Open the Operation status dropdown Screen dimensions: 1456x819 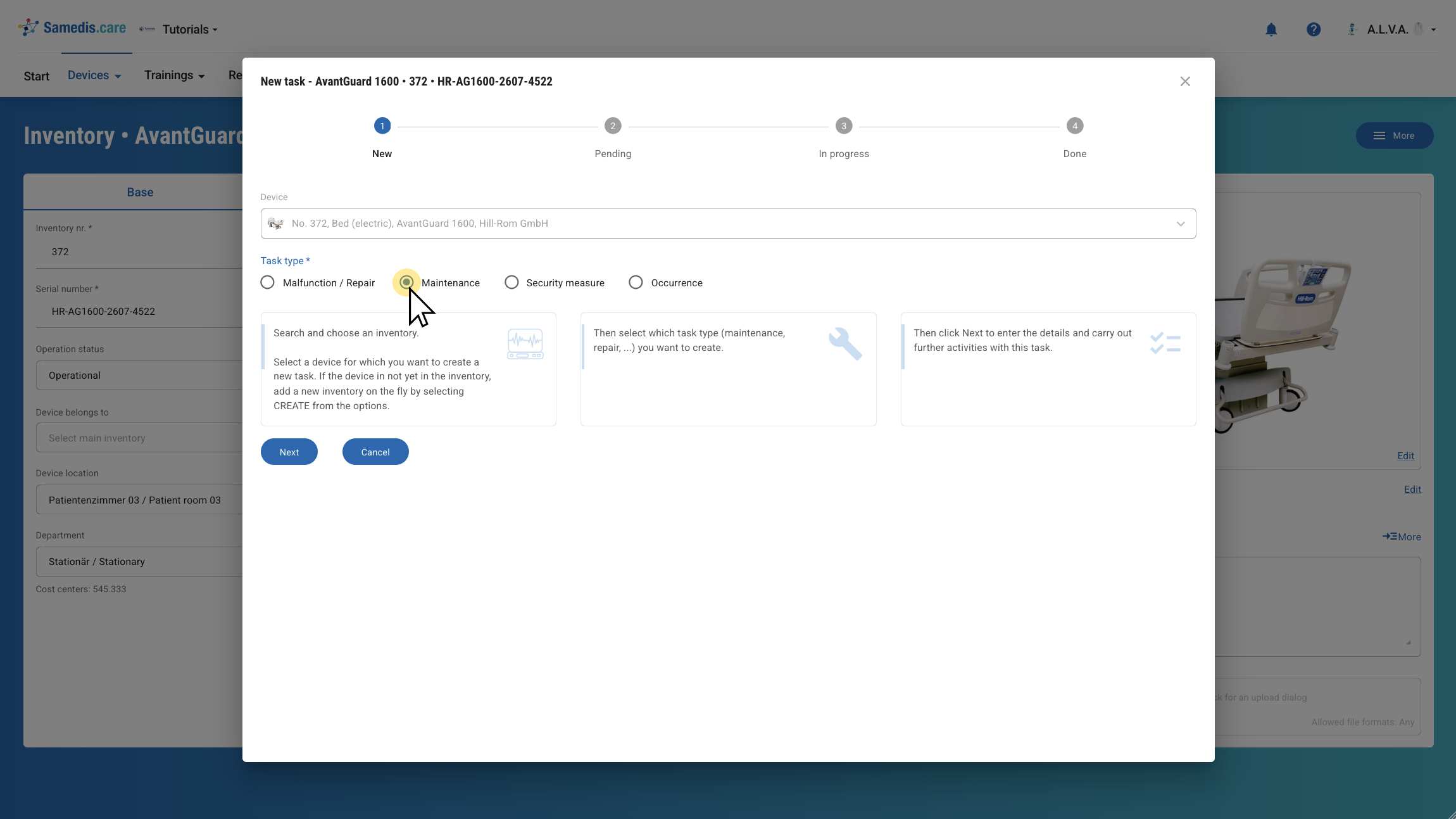139,376
